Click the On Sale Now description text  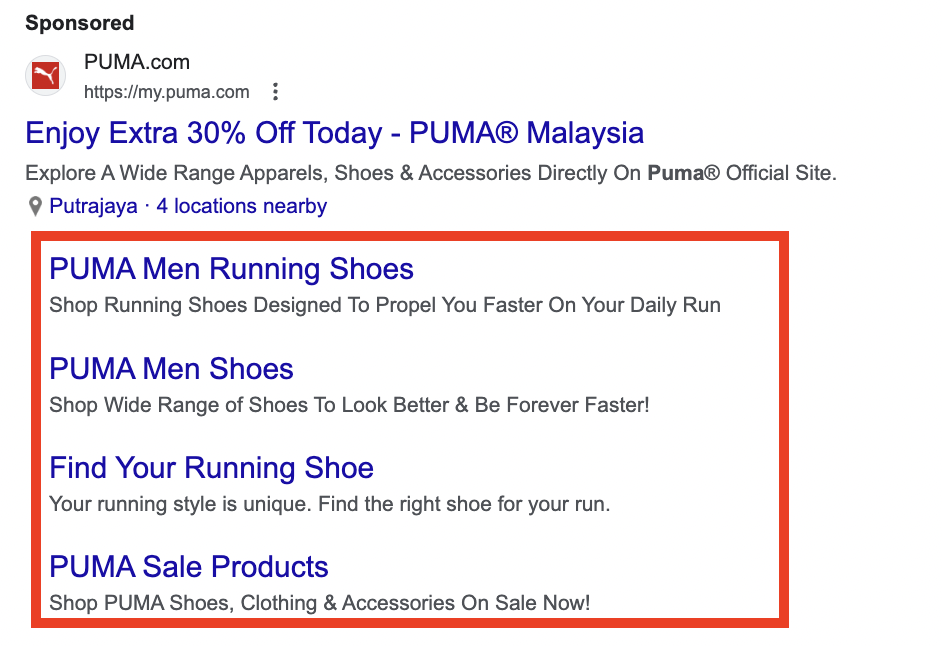click(320, 603)
